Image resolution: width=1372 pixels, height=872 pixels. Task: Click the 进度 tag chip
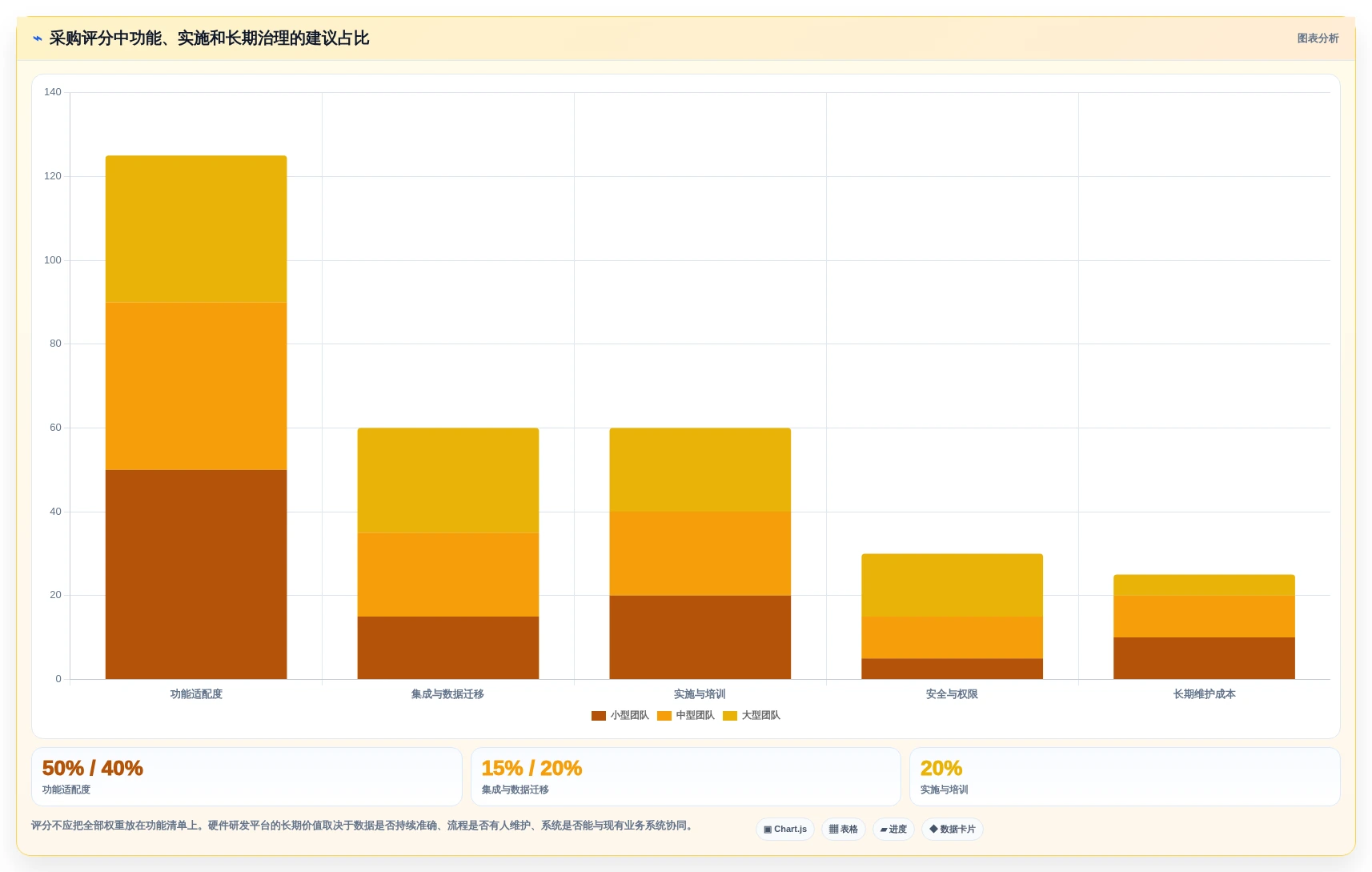(893, 830)
